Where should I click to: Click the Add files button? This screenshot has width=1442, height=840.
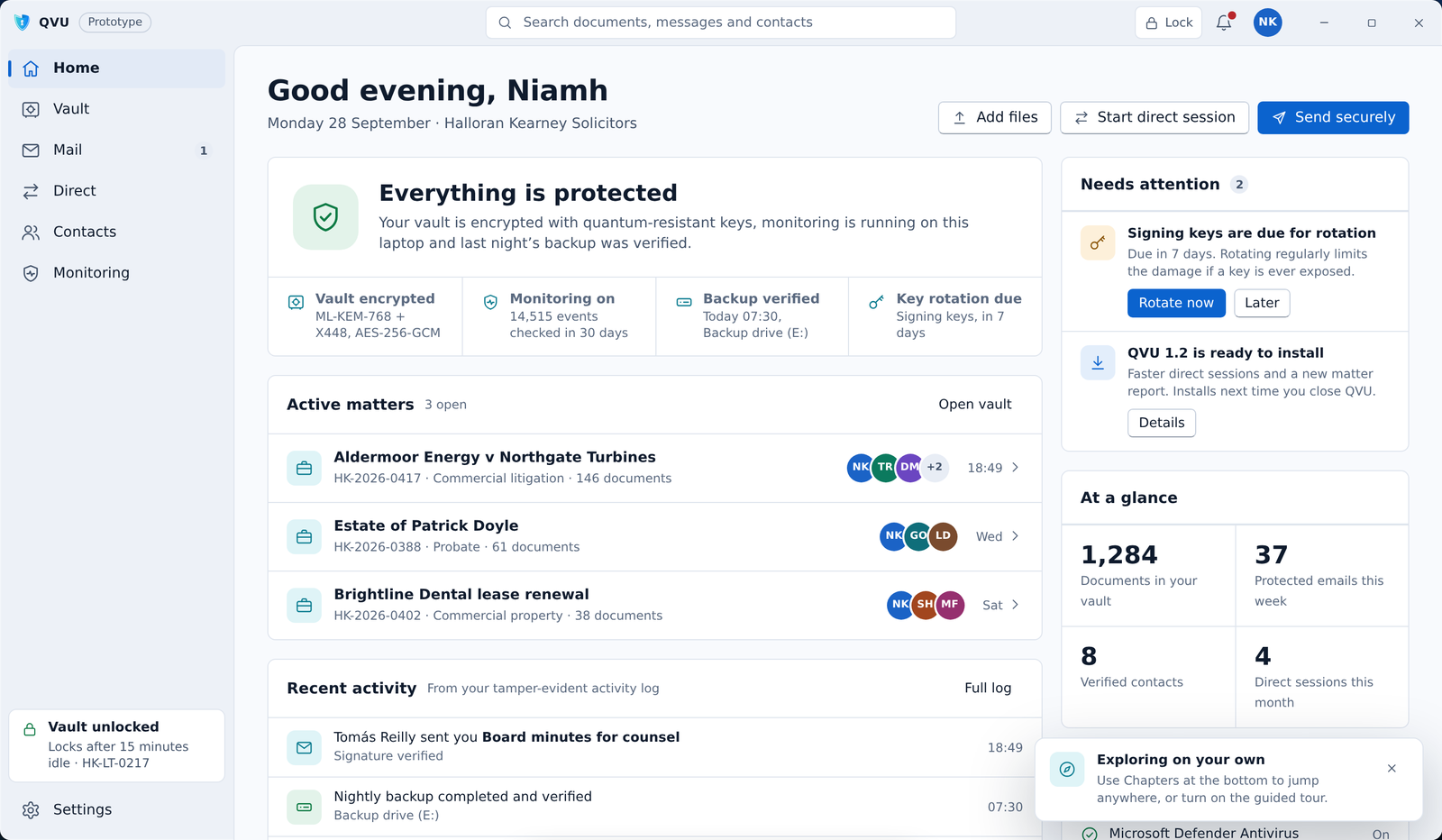pos(995,117)
